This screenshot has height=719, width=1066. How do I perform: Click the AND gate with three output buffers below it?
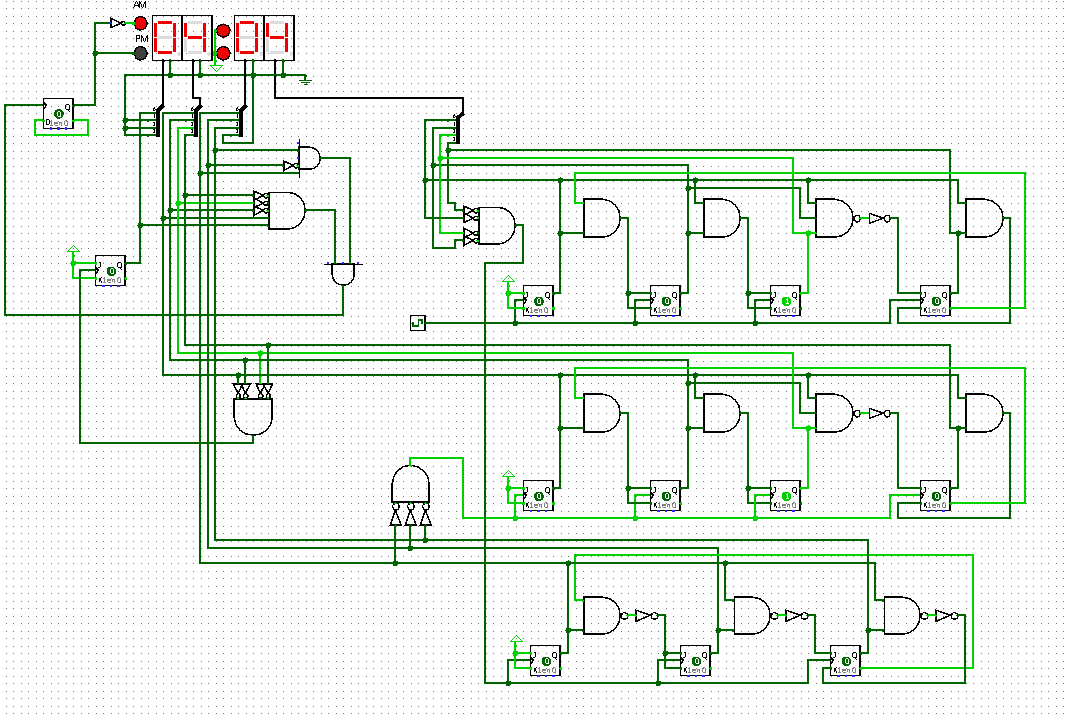tap(410, 487)
